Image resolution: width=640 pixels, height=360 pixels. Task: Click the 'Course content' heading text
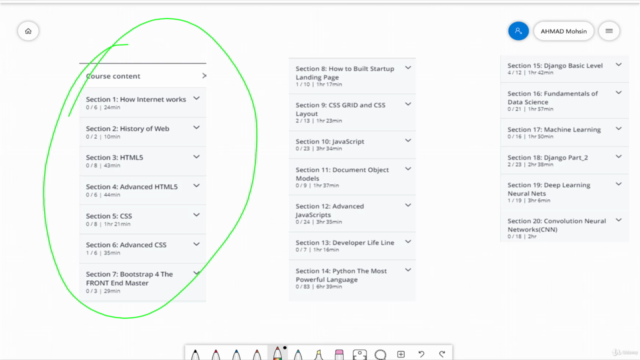point(113,76)
